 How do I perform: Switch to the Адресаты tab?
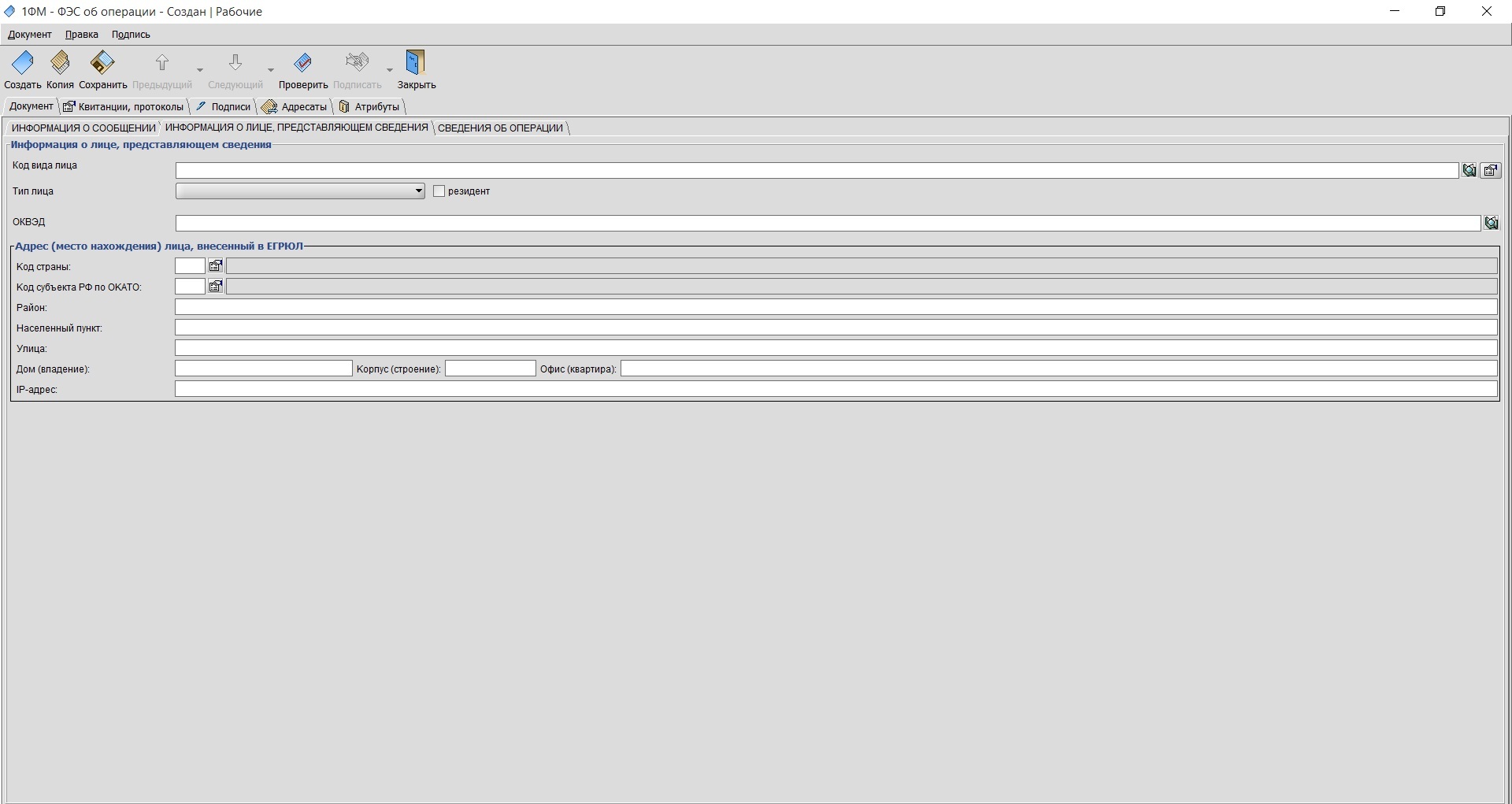295,106
